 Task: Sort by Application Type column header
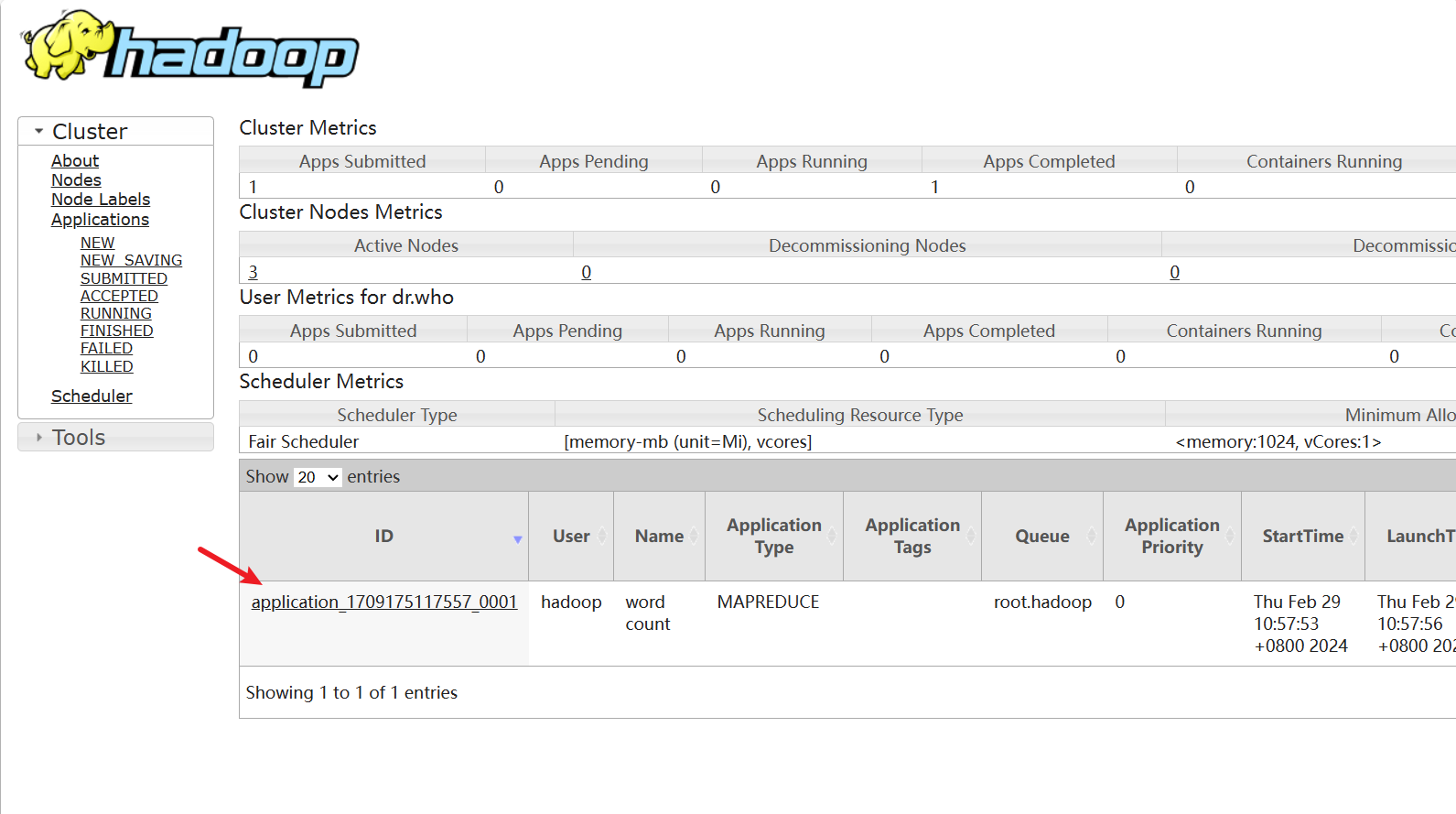click(773, 537)
